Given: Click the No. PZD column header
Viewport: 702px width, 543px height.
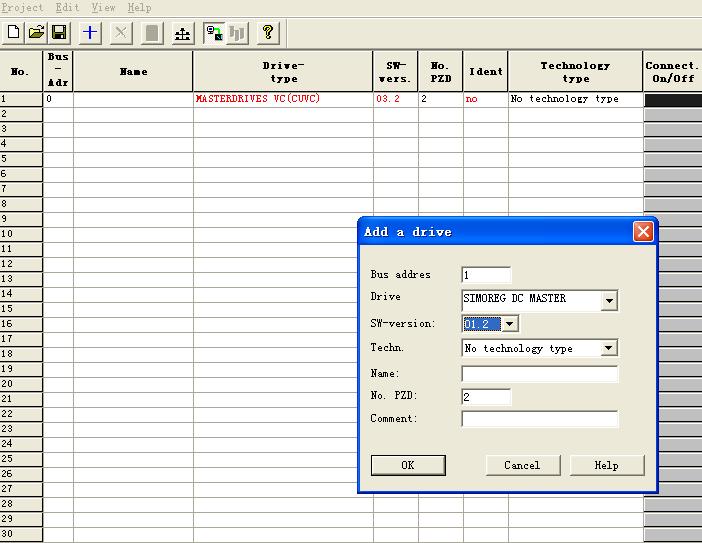Looking at the screenshot, I should [x=441, y=71].
